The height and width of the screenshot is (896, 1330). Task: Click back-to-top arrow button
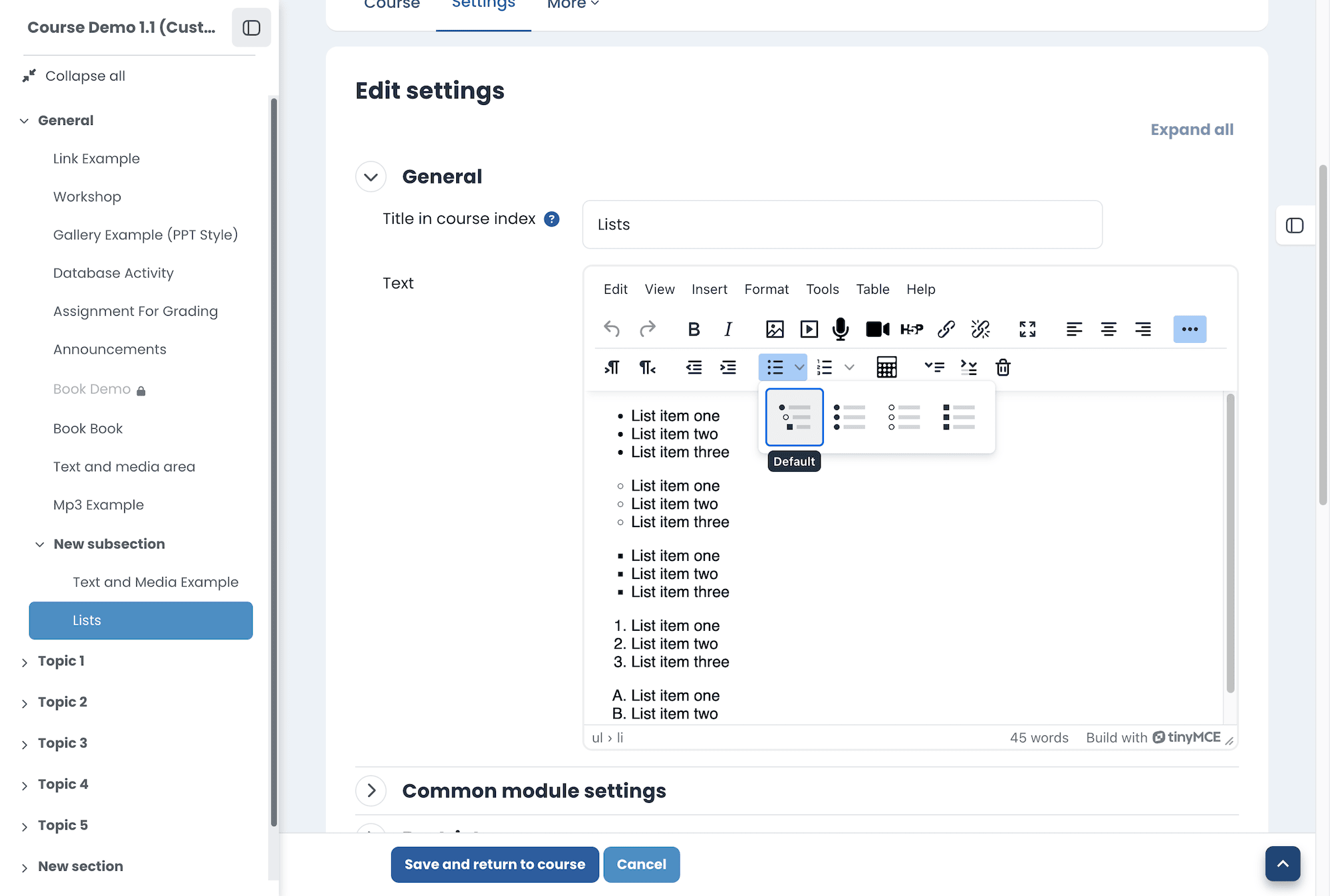(x=1283, y=863)
